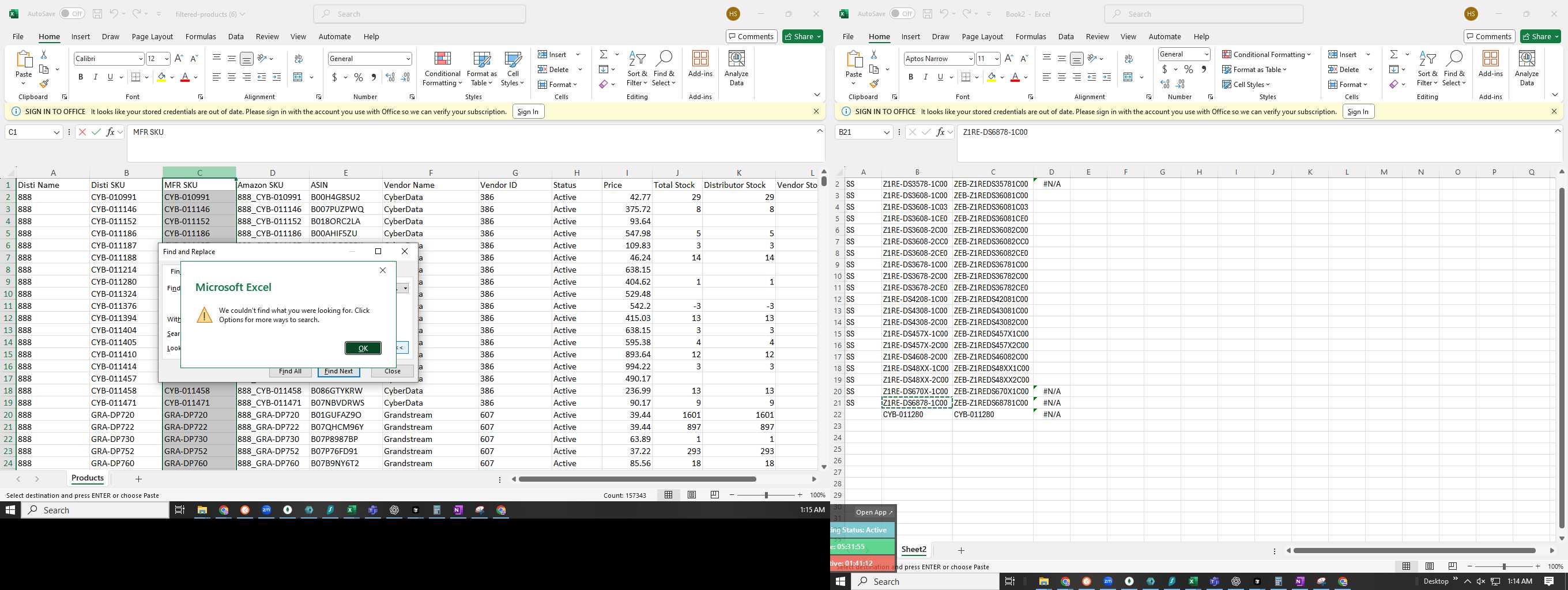Expand left formula bar chevron
Screen dimensions: 1568x590
coord(820,131)
